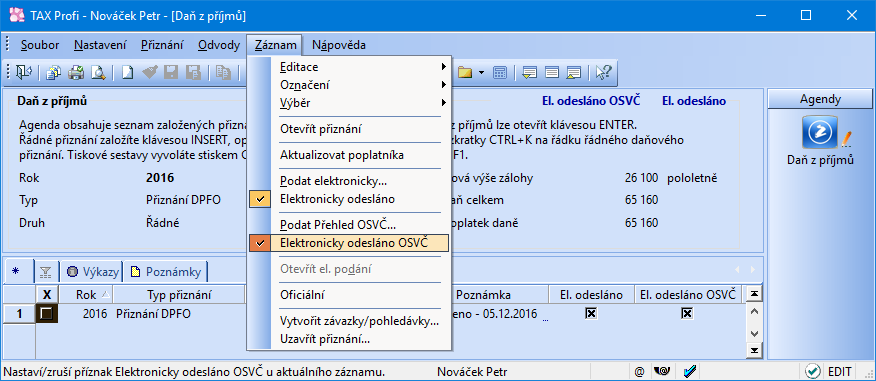Expand the Editace submenu
The image size is (876, 381).
349,67
